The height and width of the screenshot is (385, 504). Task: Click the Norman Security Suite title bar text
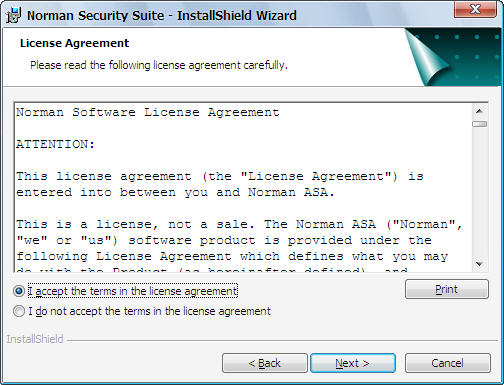point(162,15)
